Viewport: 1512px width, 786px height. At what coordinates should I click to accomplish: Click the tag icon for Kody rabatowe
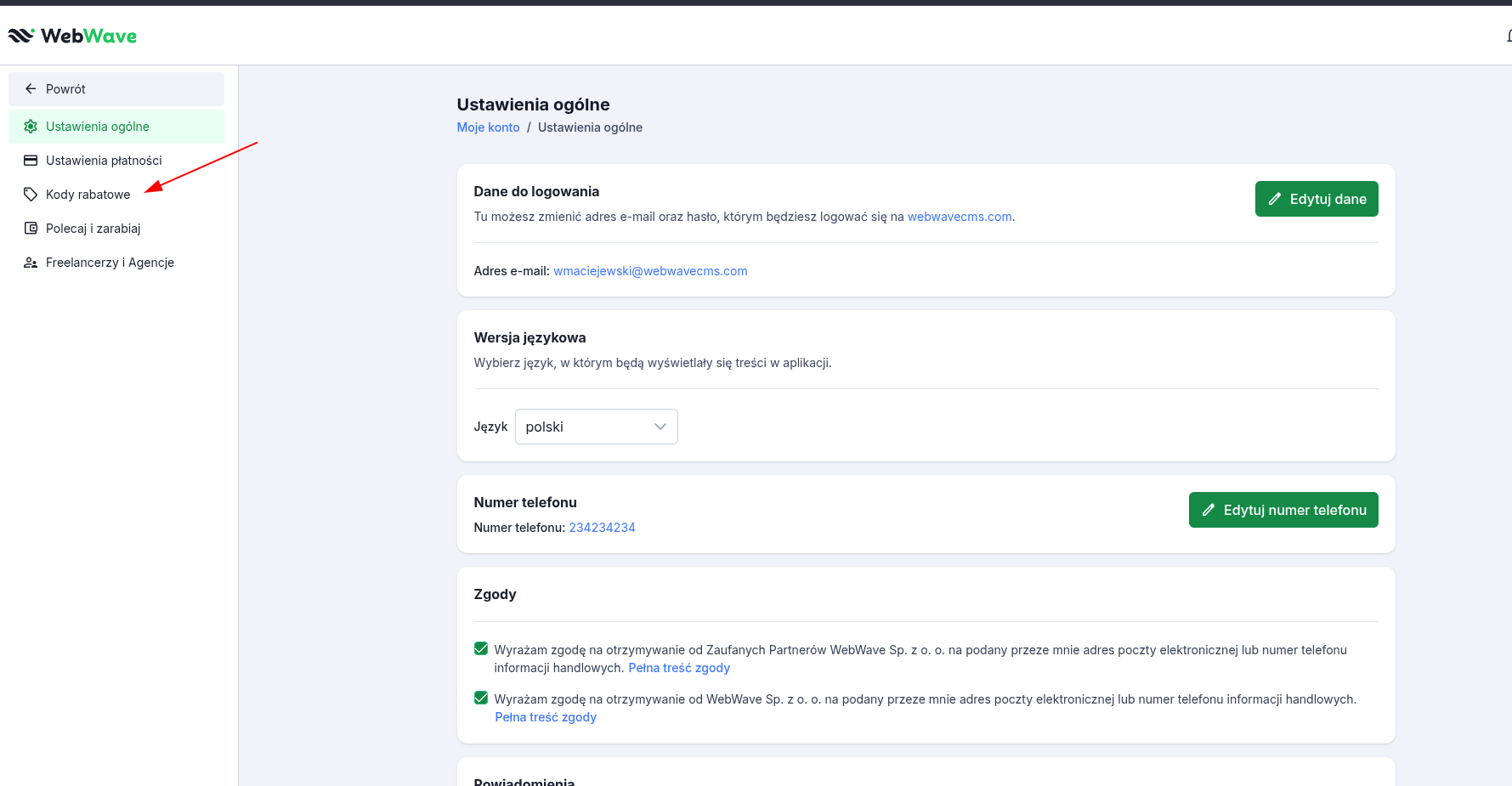(31, 195)
